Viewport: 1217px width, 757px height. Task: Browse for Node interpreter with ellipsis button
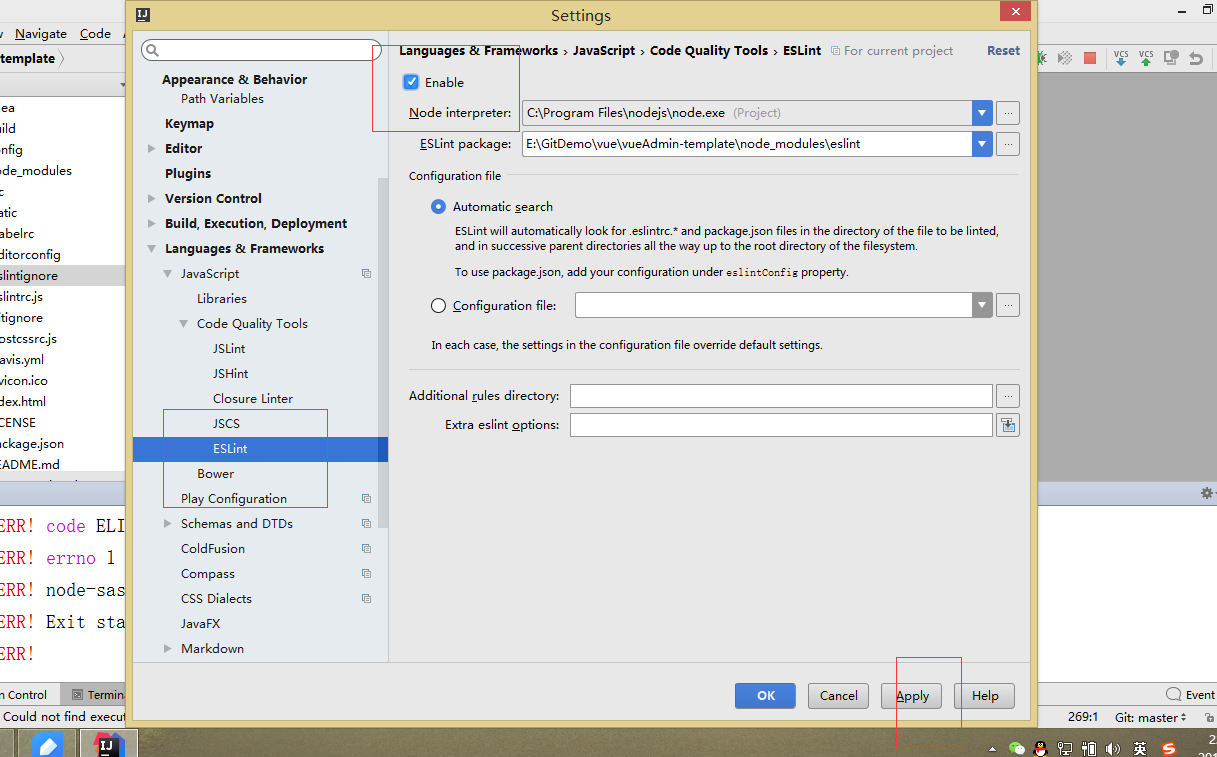[x=1008, y=113]
